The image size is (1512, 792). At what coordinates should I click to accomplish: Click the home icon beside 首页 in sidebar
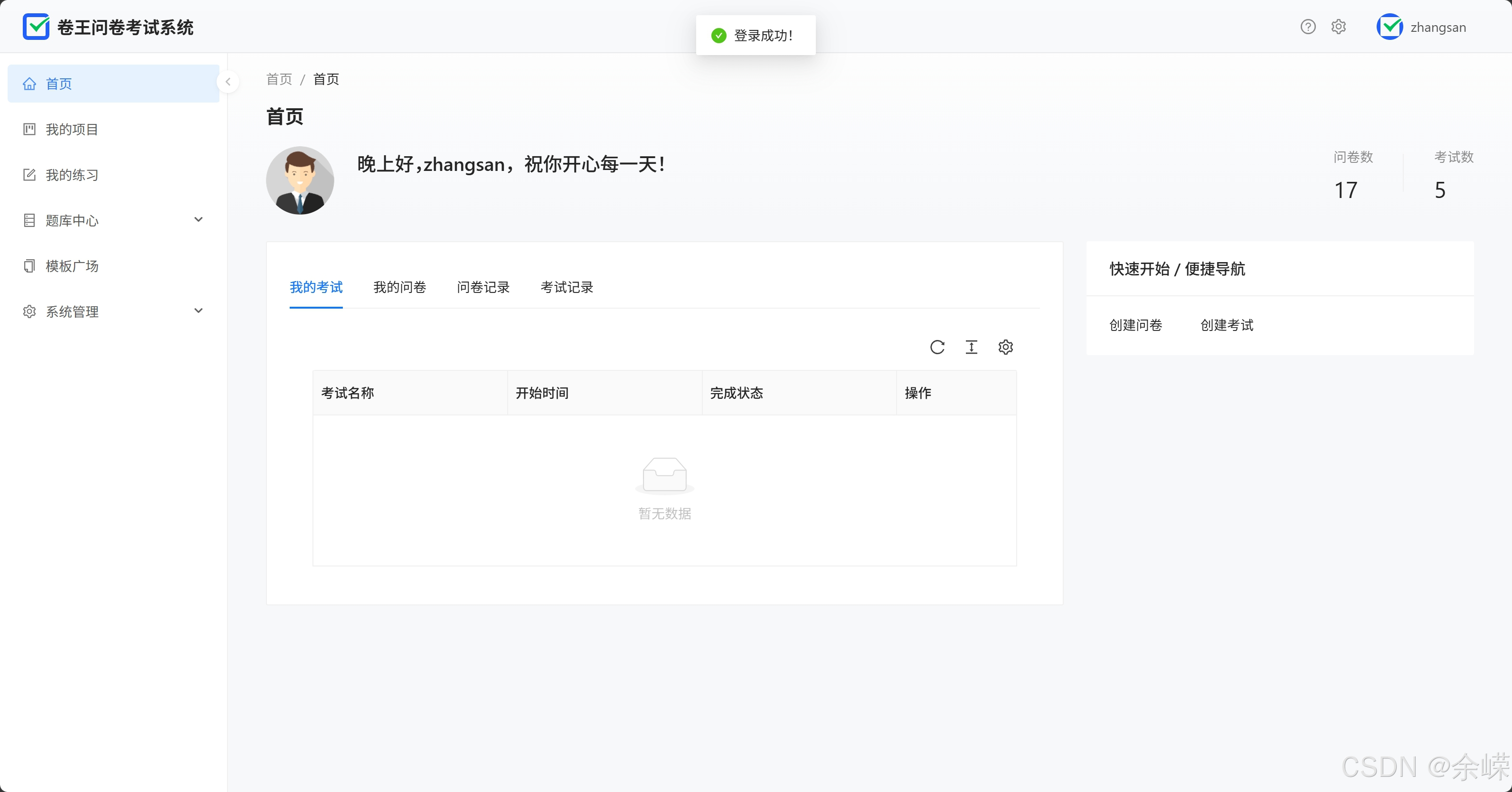pos(29,84)
